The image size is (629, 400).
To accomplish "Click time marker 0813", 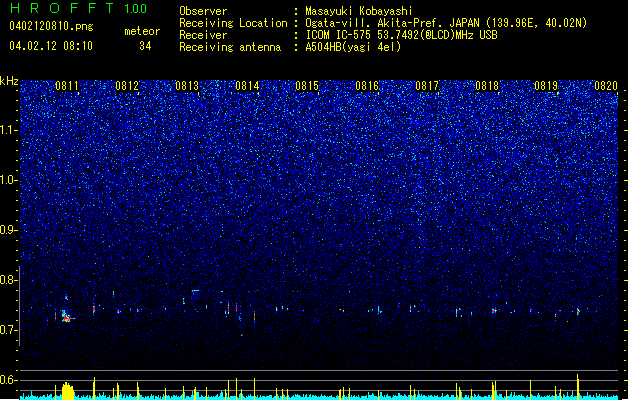I will [187, 86].
